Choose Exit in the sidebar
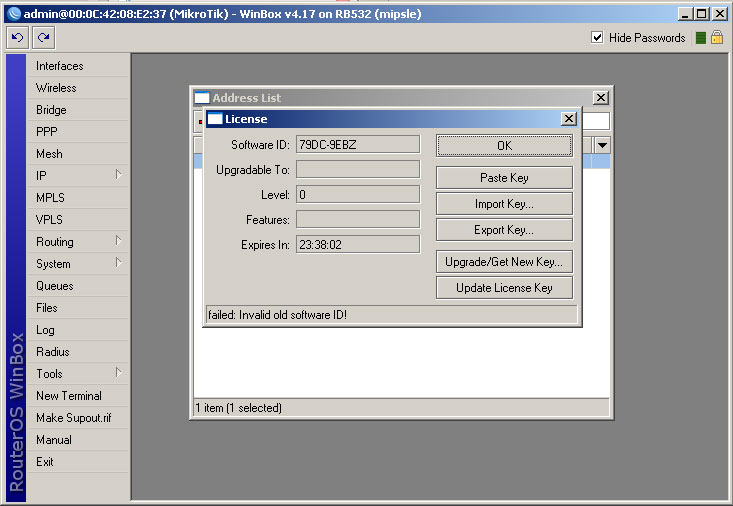 pos(78,462)
